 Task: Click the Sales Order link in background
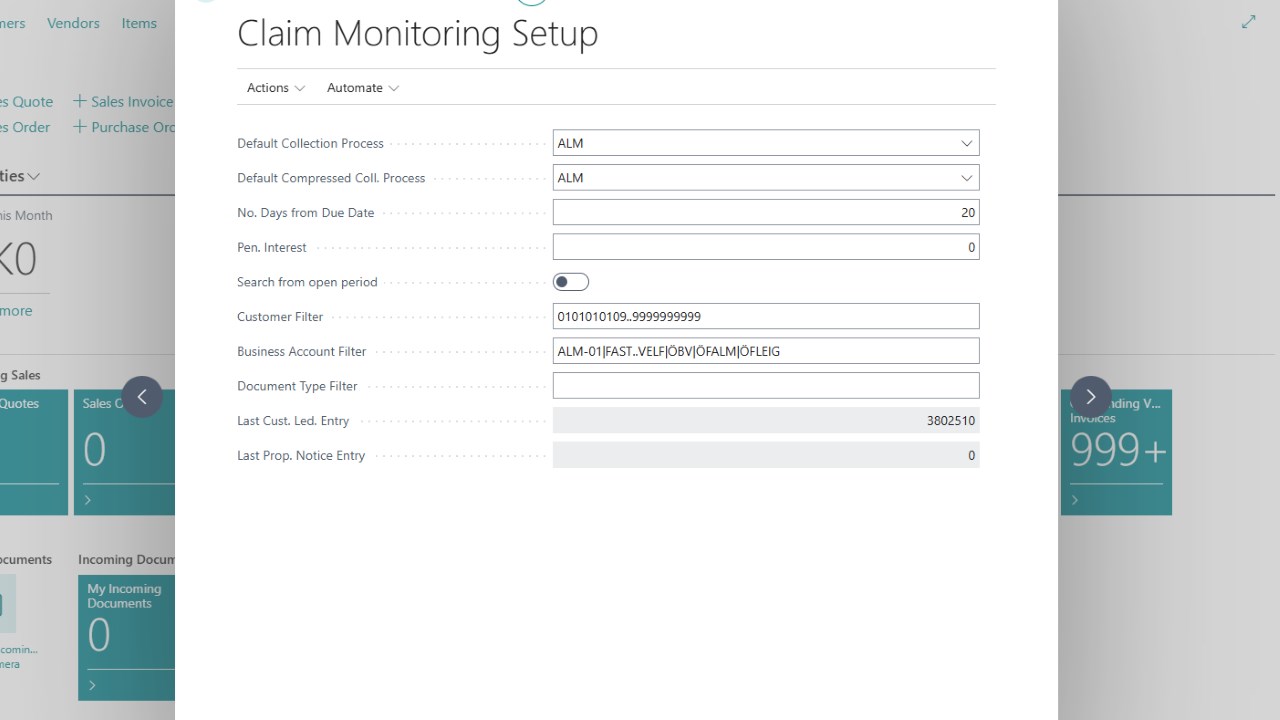pyautogui.click(x=25, y=127)
